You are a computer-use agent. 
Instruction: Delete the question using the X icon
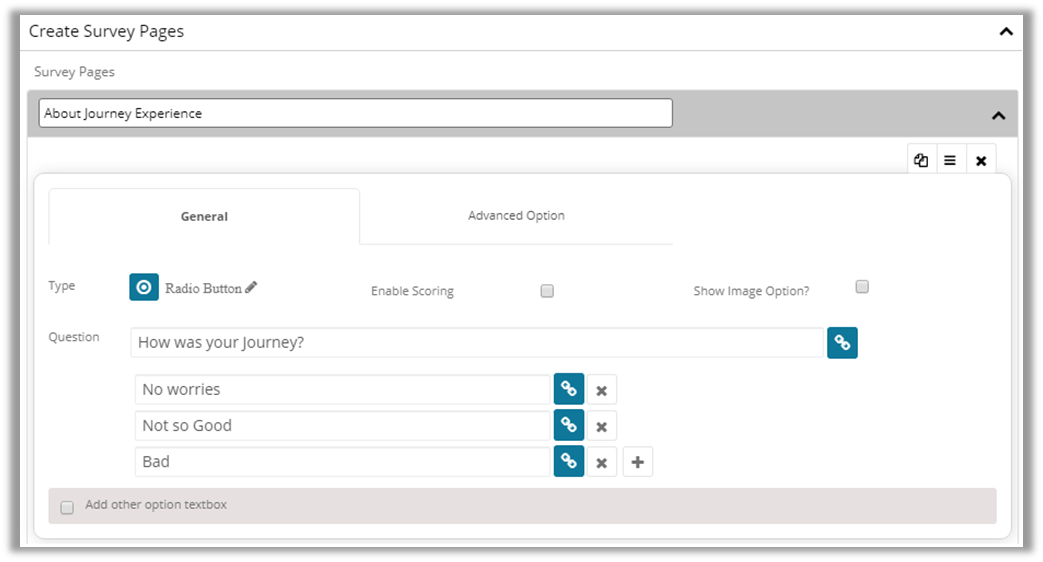981,160
